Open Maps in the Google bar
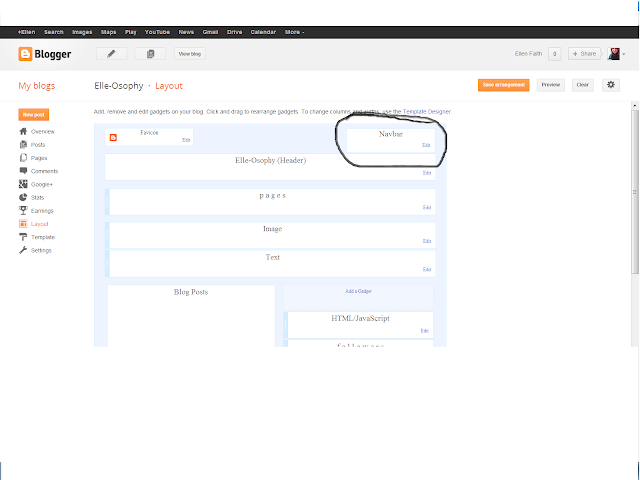 point(109,32)
